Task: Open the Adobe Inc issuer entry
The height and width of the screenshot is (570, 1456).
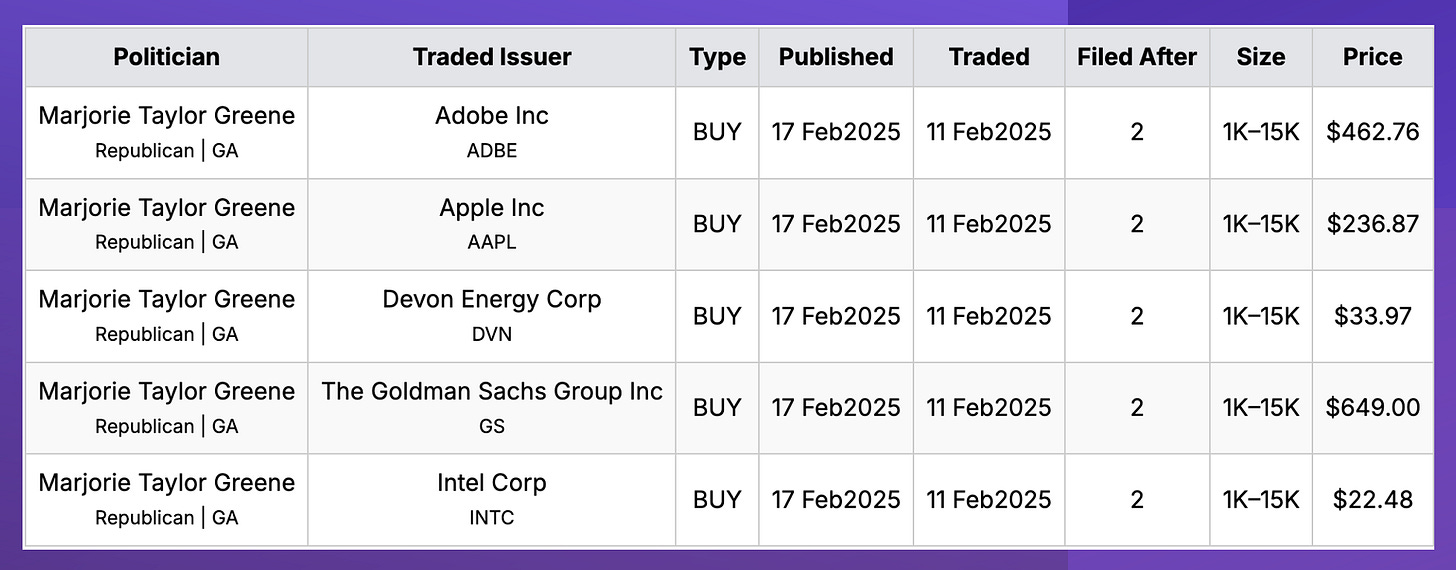Action: point(492,116)
